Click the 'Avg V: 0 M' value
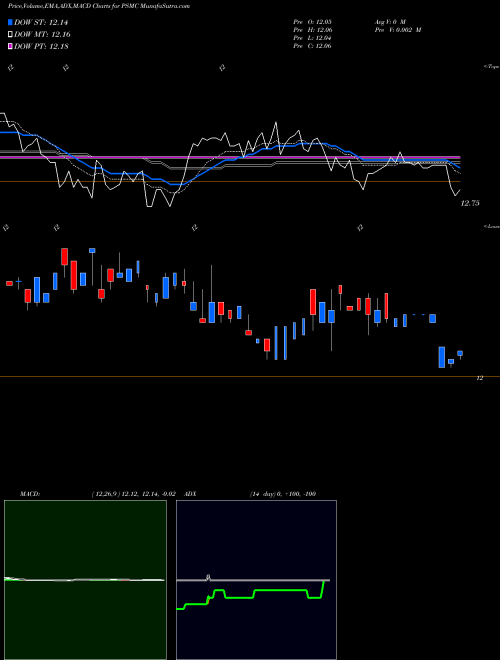Viewport: 500px width, 660px height. (390, 21)
